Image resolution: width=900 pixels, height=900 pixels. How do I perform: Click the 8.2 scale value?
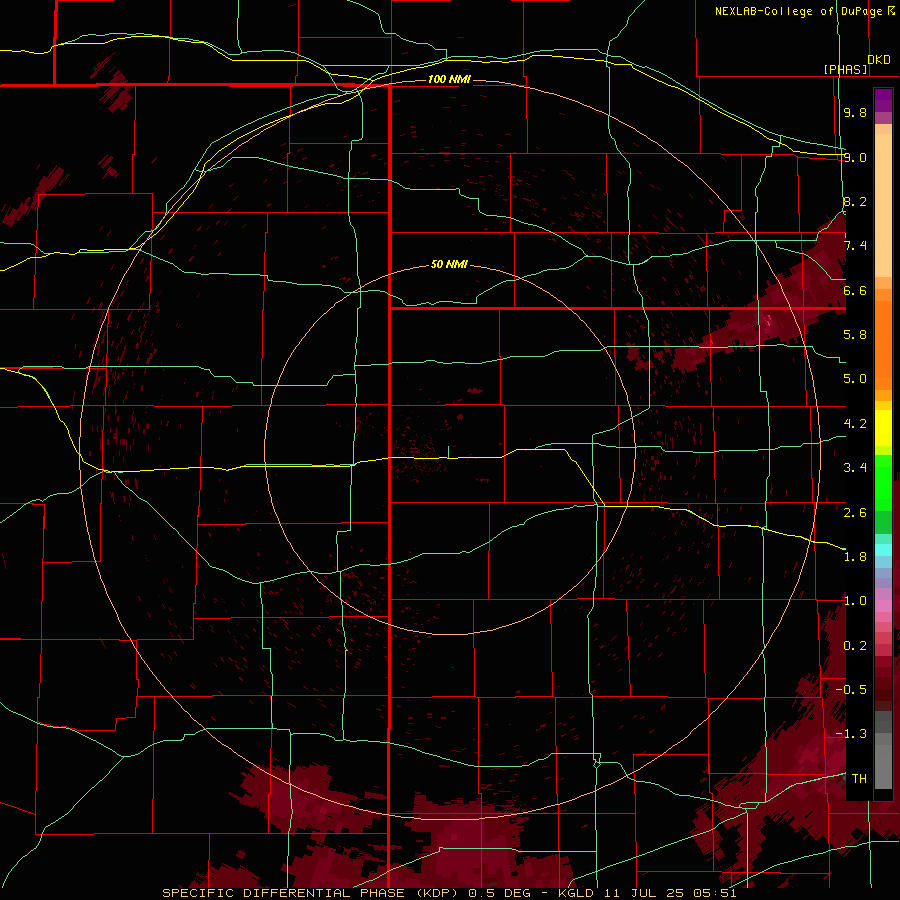[x=855, y=201]
